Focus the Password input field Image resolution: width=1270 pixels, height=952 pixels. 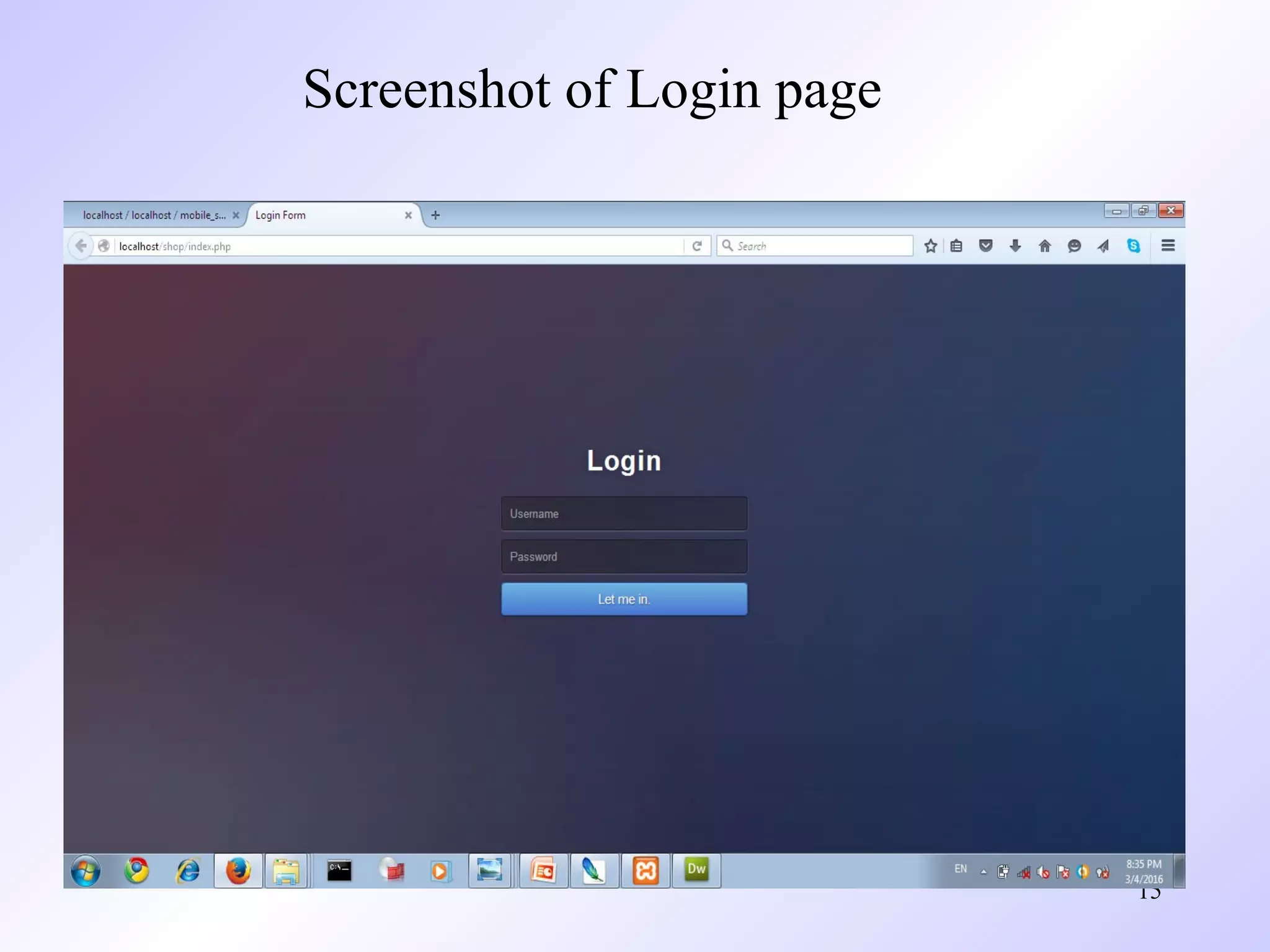coord(624,557)
